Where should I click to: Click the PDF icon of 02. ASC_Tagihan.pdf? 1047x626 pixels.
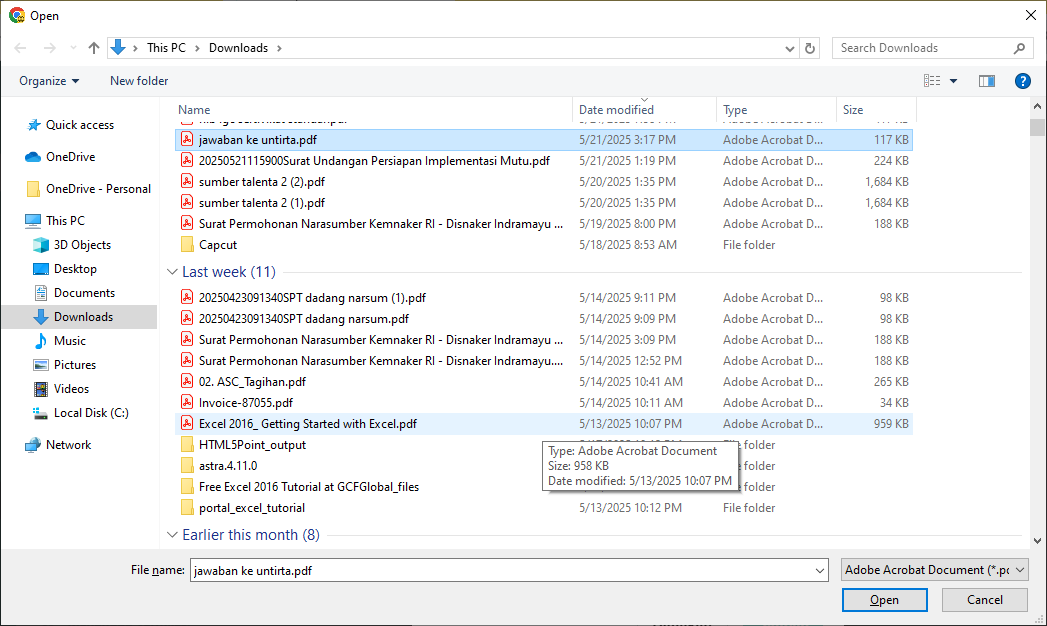187,382
